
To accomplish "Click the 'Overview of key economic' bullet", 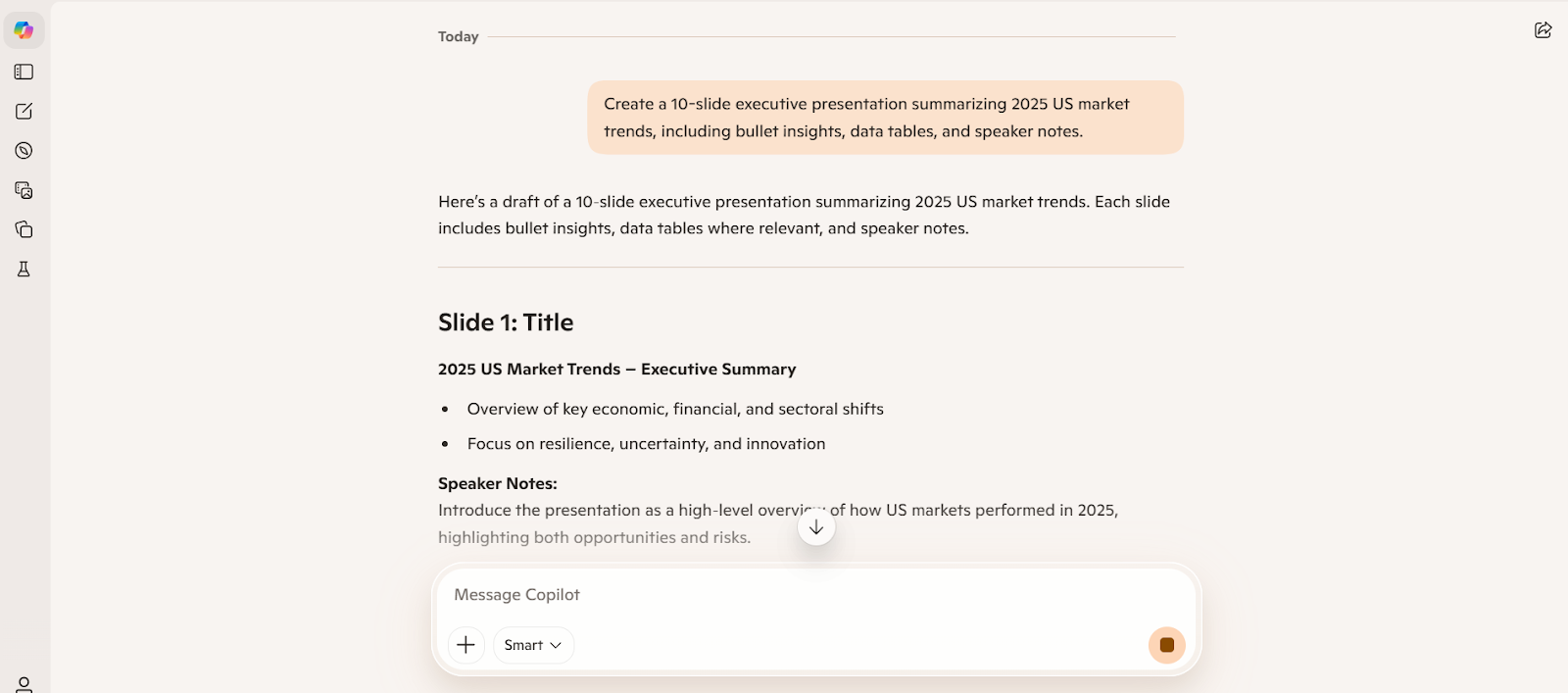I will pyautogui.click(x=675, y=409).
